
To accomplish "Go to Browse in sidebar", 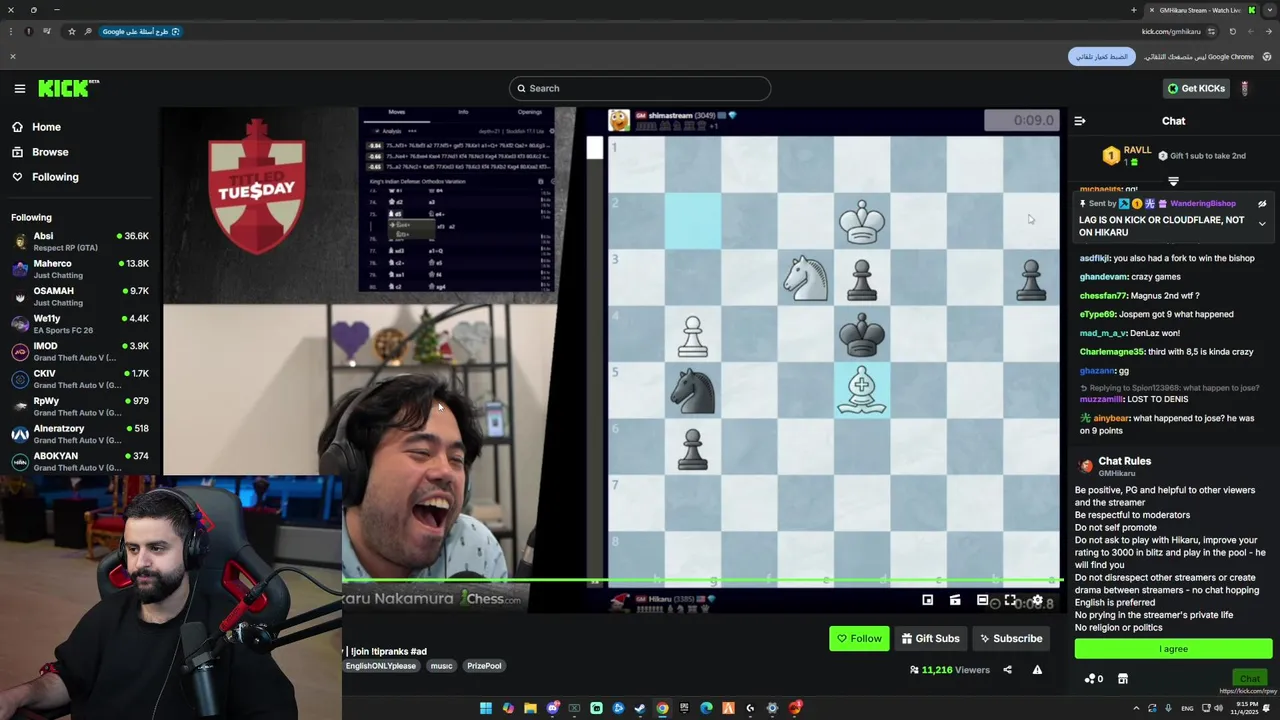I will (40, 152).
